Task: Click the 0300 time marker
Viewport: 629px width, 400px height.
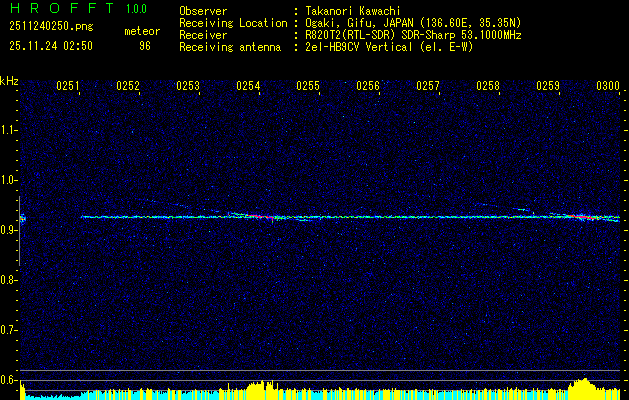Action: point(608,86)
